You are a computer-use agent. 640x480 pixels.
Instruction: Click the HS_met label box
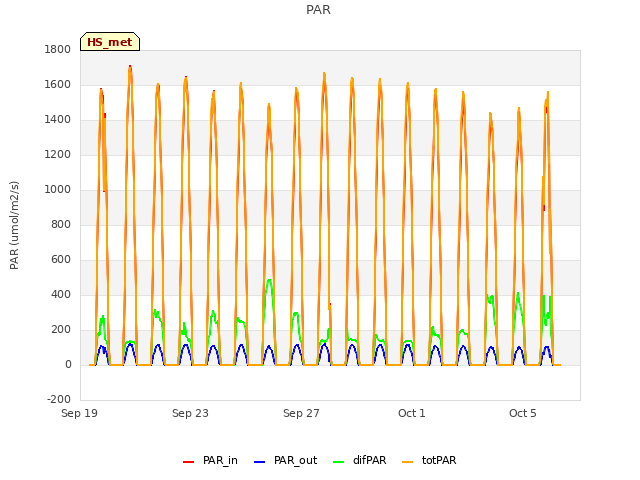pyautogui.click(x=110, y=42)
